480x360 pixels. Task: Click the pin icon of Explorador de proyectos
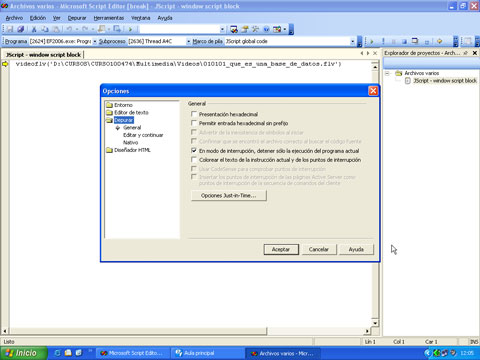tap(466, 53)
